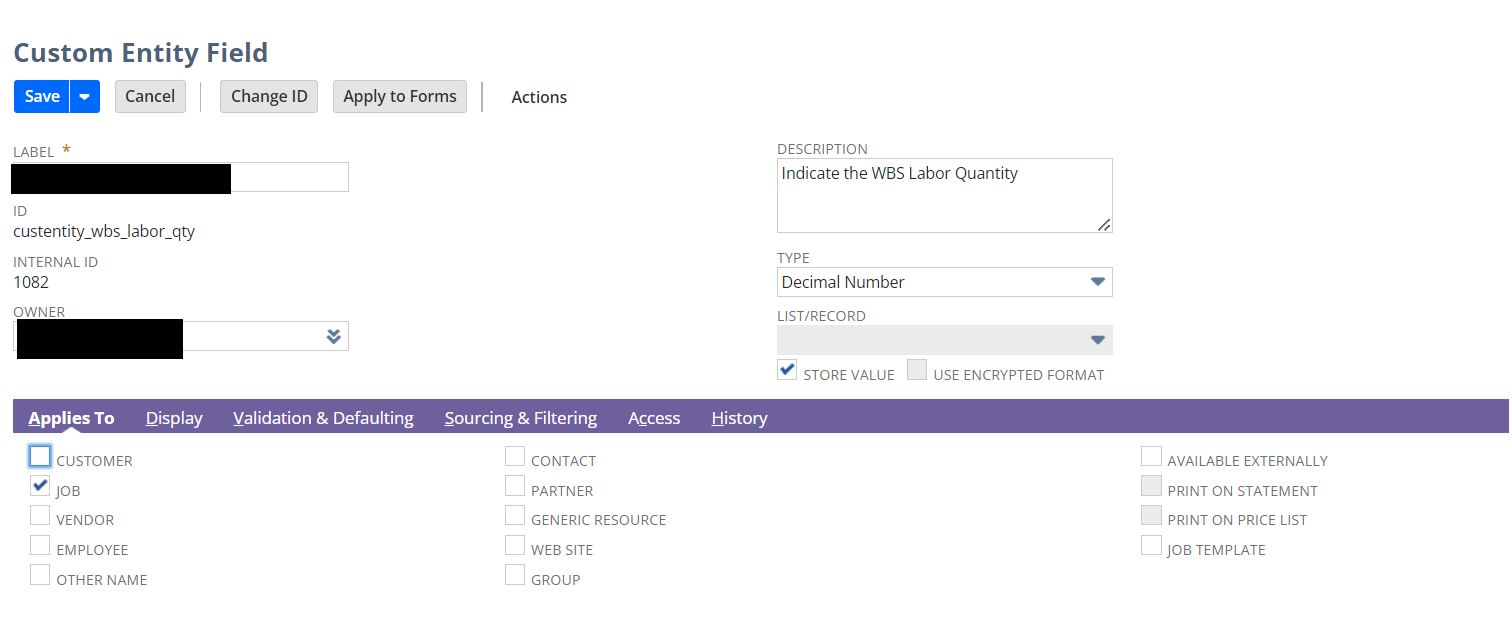
Task: Grab the Description textarea resize handle
Action: coord(1104,225)
